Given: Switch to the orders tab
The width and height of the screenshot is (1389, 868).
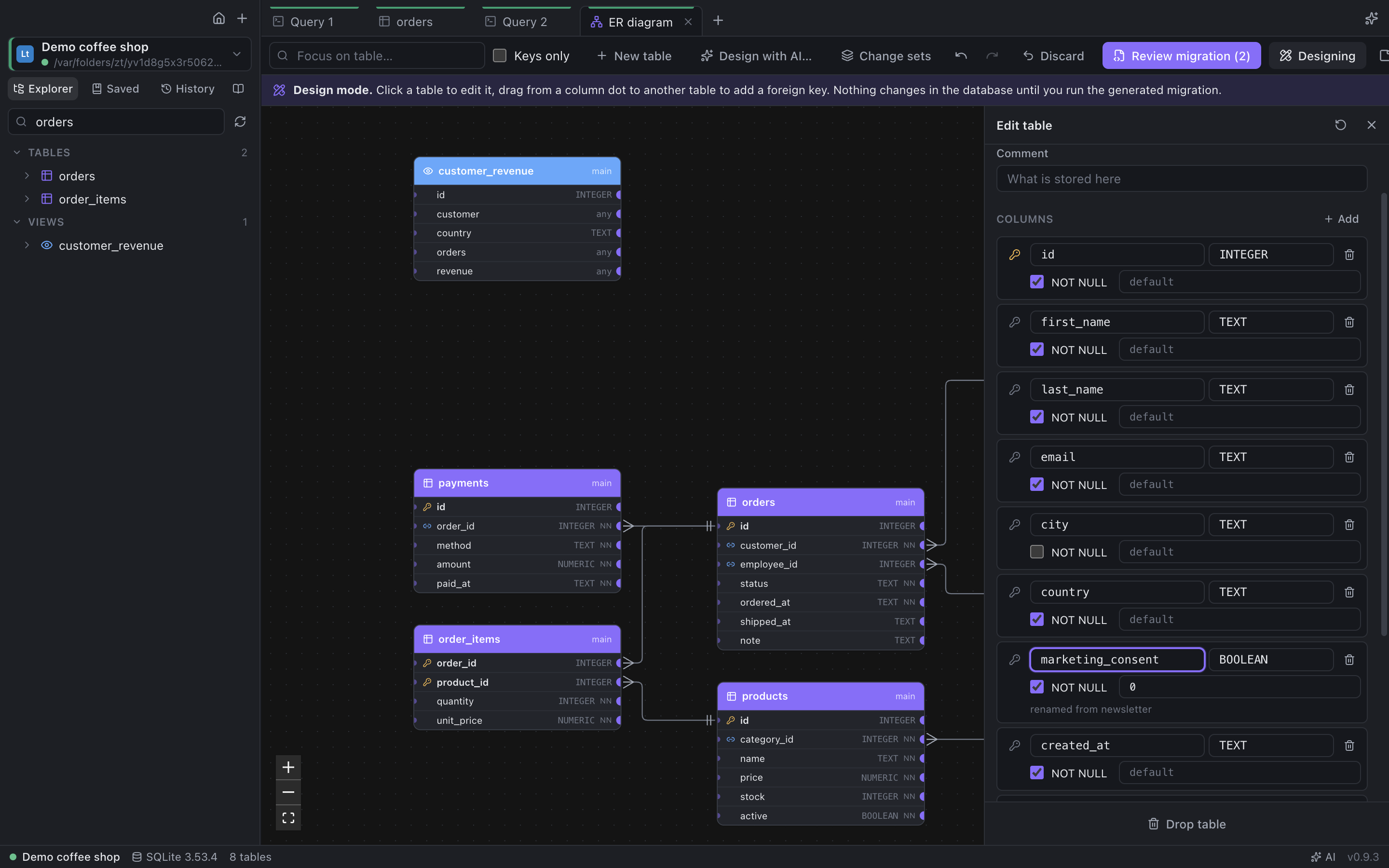Looking at the screenshot, I should pos(414,22).
